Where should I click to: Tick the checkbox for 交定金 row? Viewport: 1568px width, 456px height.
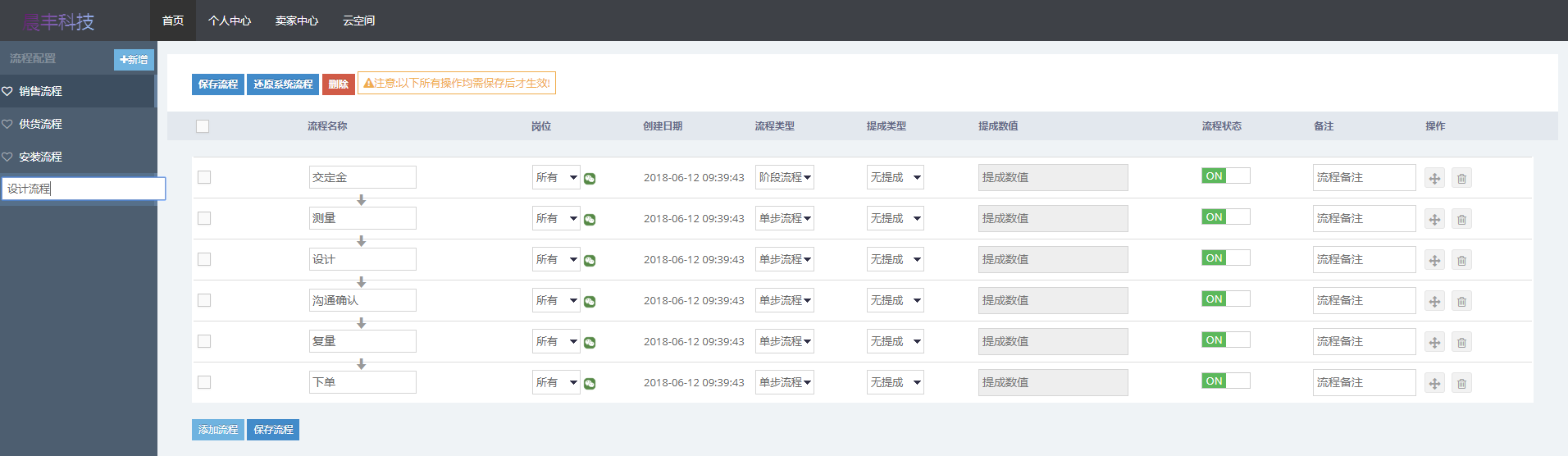coord(204,177)
